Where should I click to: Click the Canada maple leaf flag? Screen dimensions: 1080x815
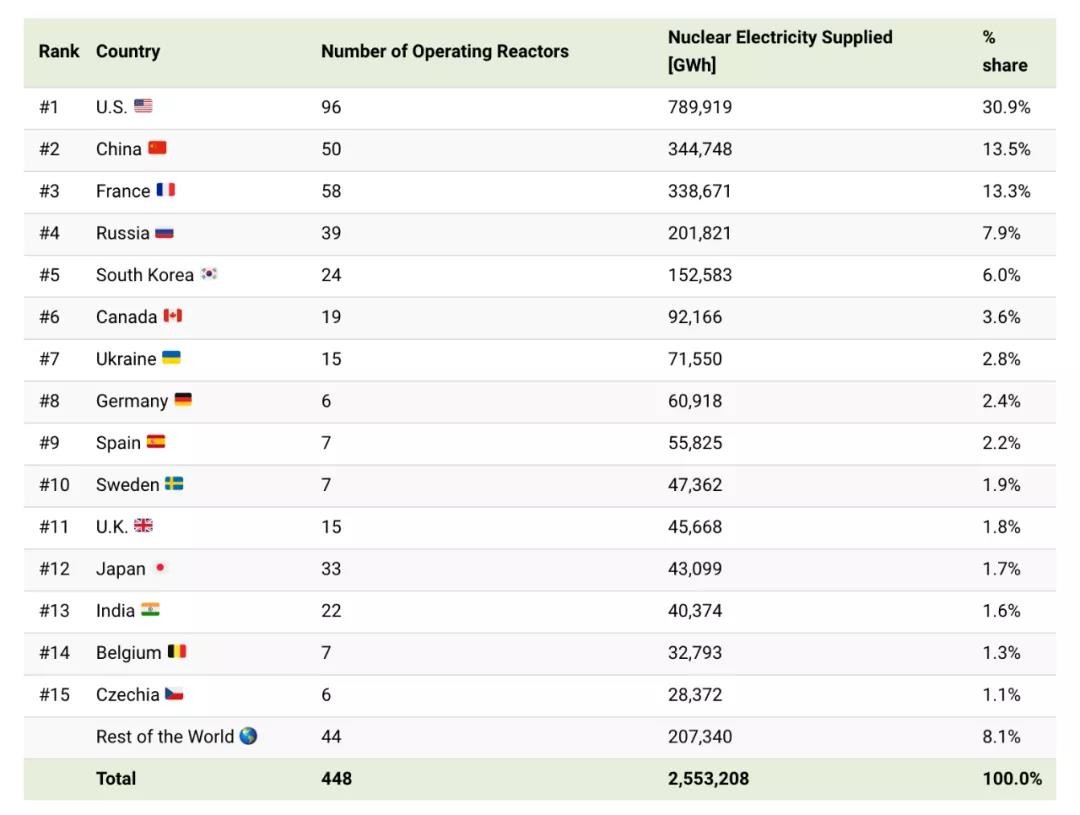tap(172, 316)
